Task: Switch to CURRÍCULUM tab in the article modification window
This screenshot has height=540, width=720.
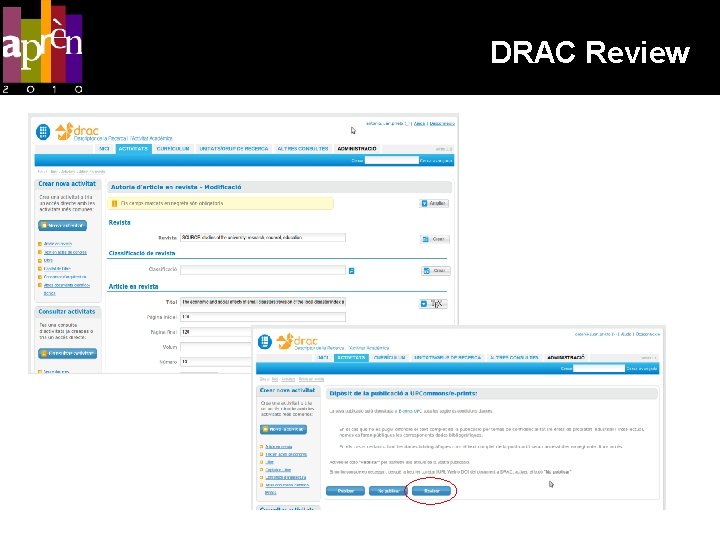Action: tap(173, 149)
